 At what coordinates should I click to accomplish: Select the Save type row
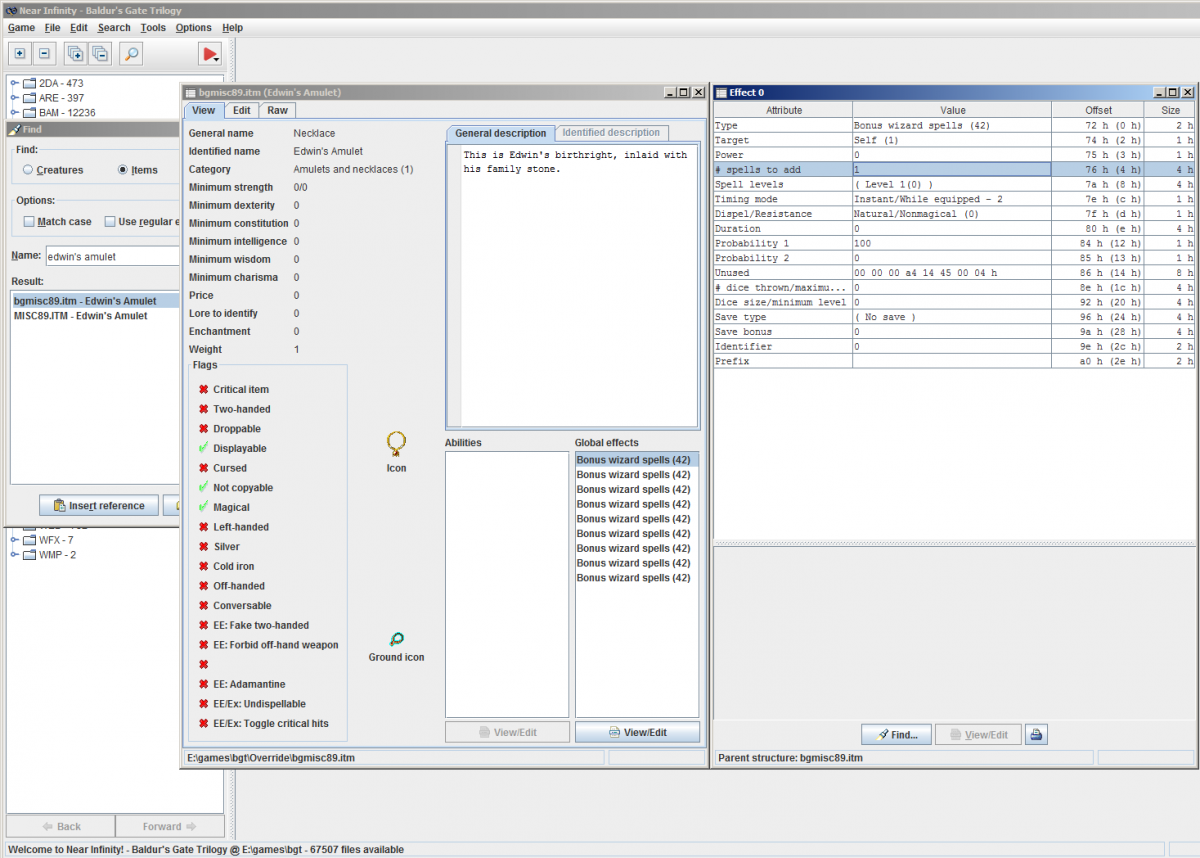point(954,317)
